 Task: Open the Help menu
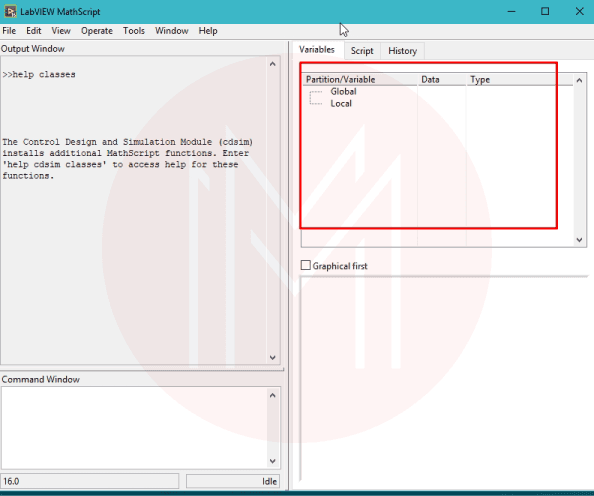(x=208, y=31)
